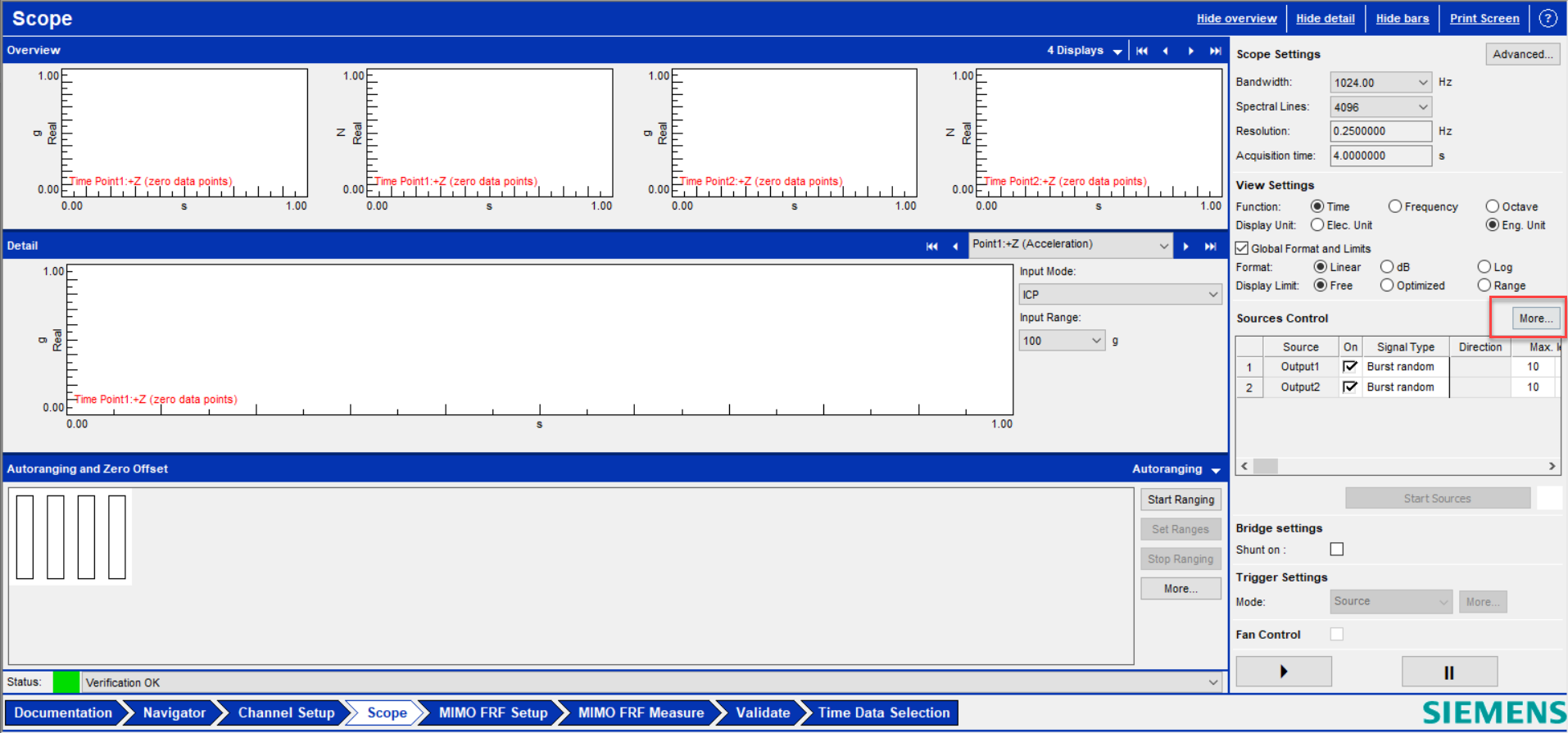
Task: Click Hide bars link
Action: tap(1402, 18)
